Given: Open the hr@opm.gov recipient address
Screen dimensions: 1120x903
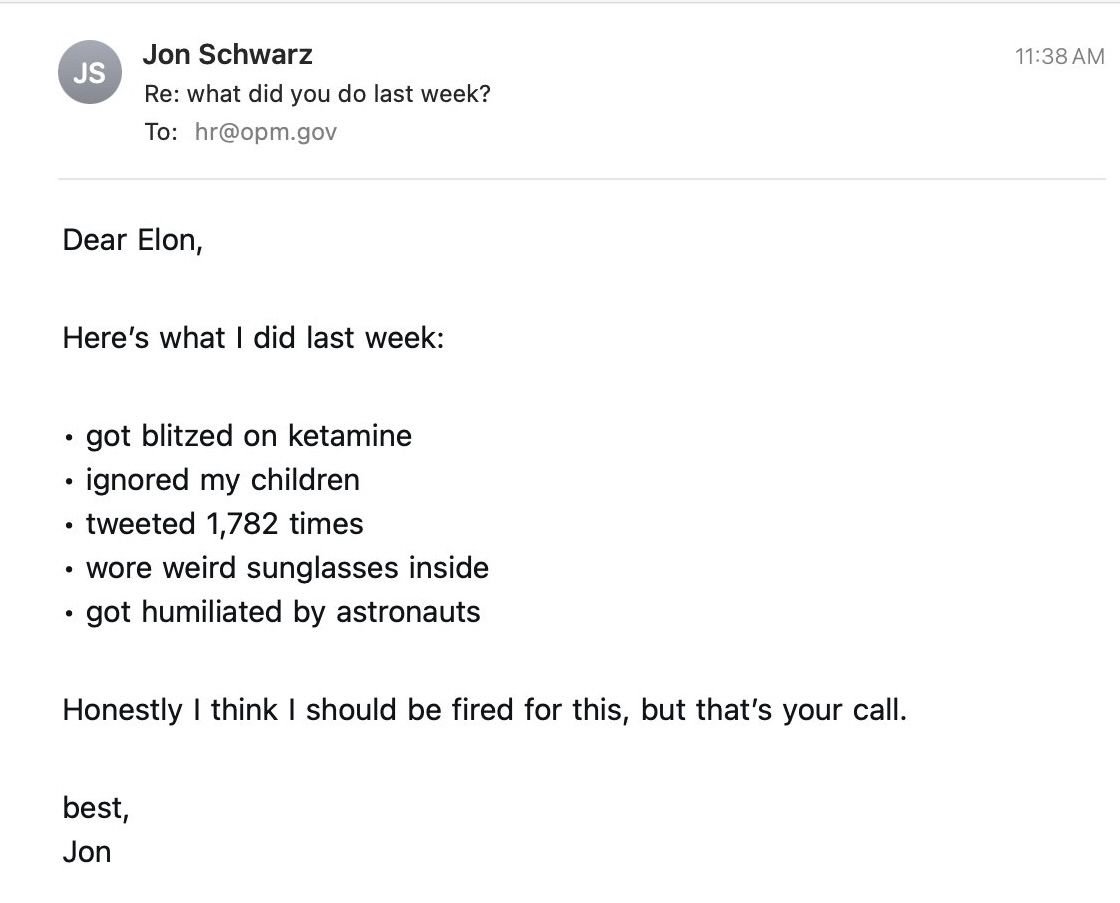Looking at the screenshot, I should [x=266, y=132].
